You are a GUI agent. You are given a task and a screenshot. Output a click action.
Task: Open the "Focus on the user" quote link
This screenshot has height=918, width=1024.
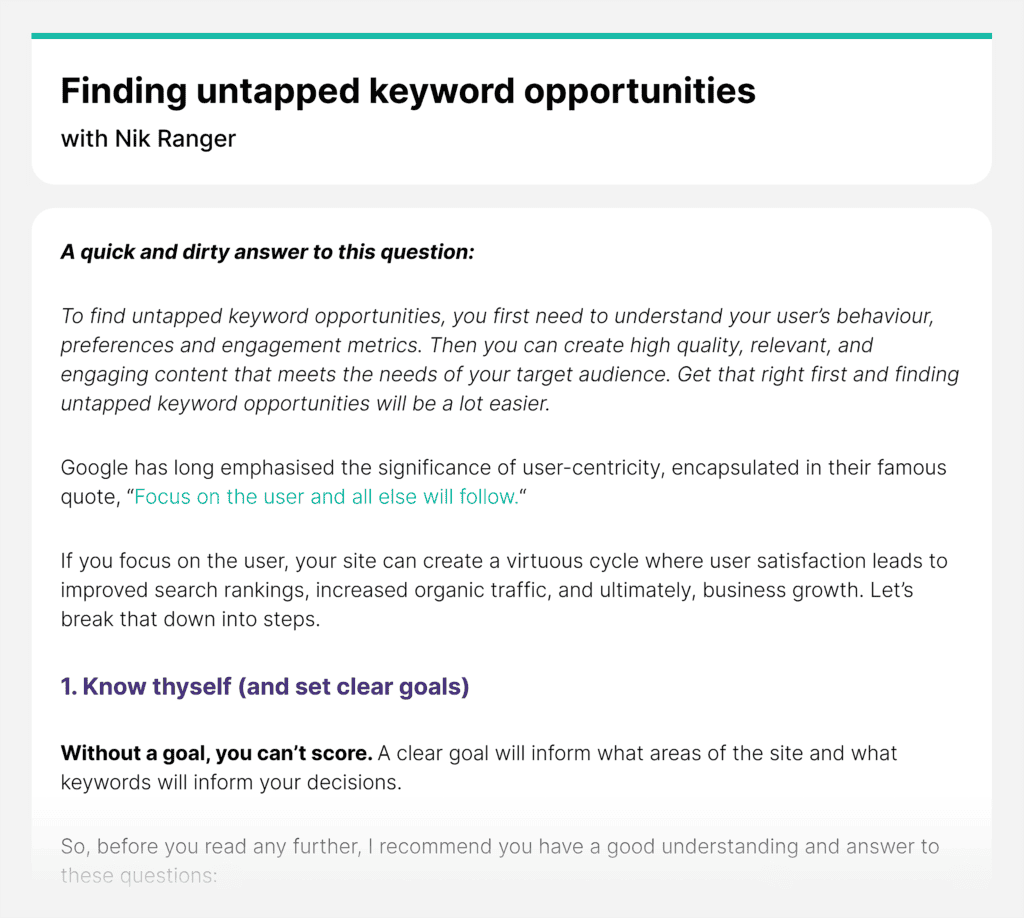pyautogui.click(x=326, y=498)
